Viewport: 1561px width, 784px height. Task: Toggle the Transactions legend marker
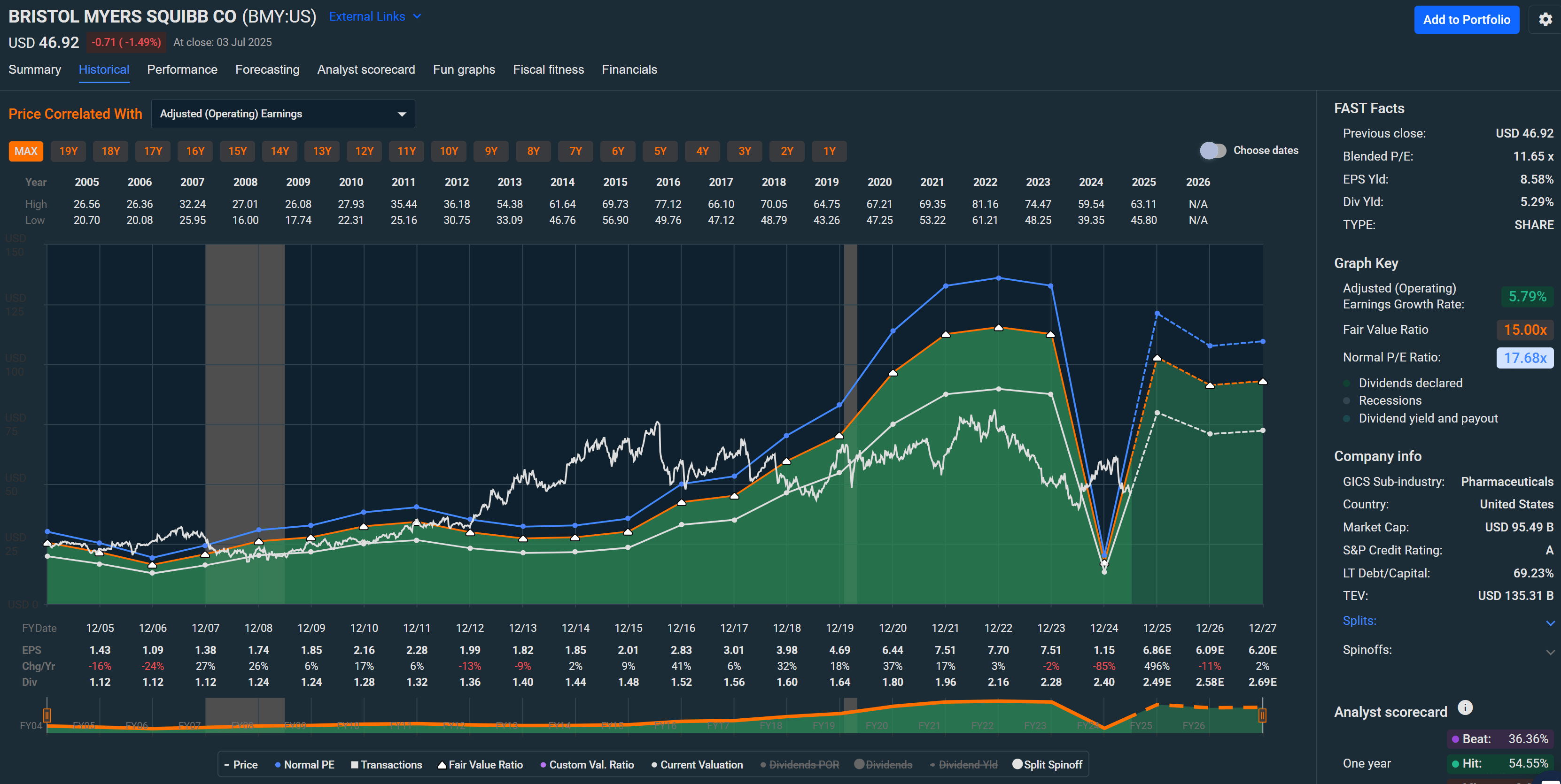click(x=355, y=764)
